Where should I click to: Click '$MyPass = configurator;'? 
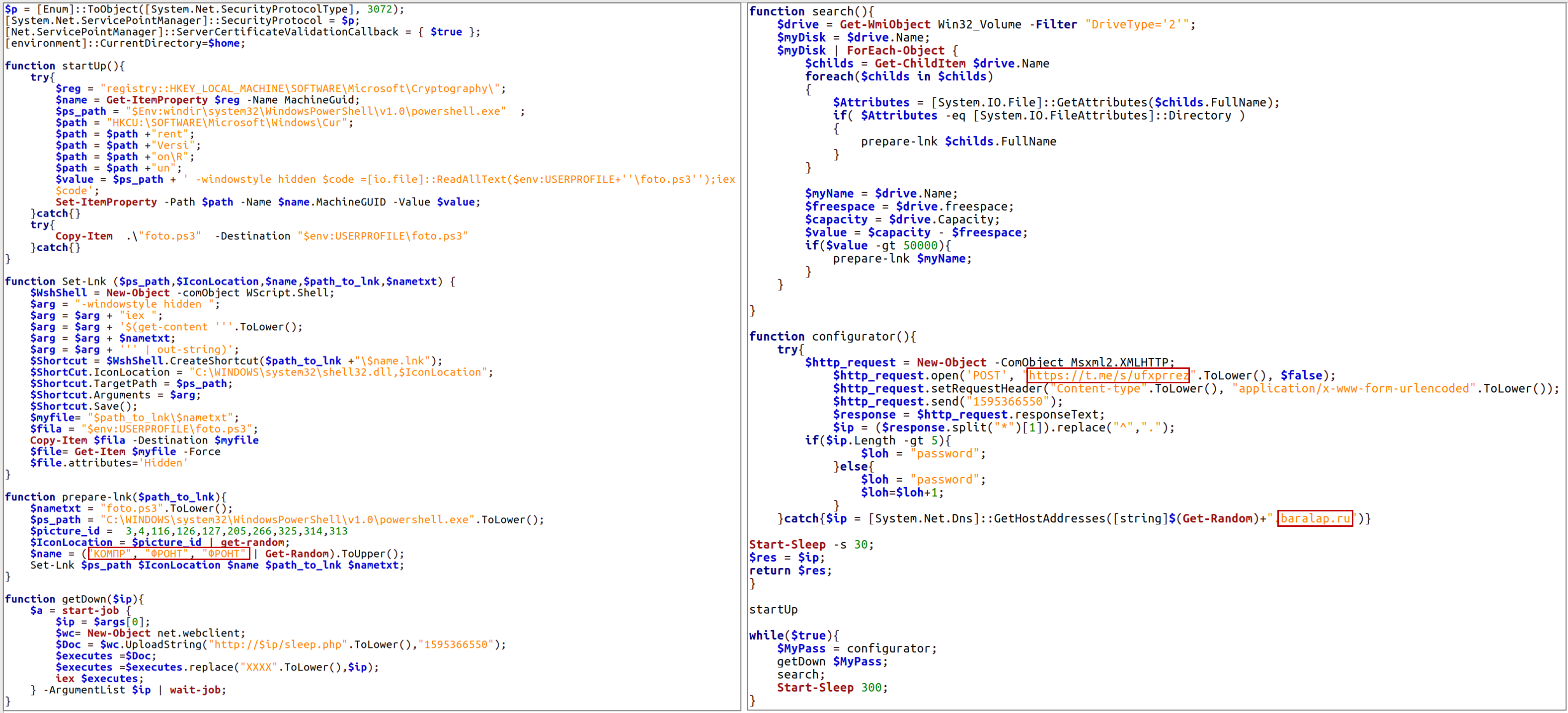point(857,648)
